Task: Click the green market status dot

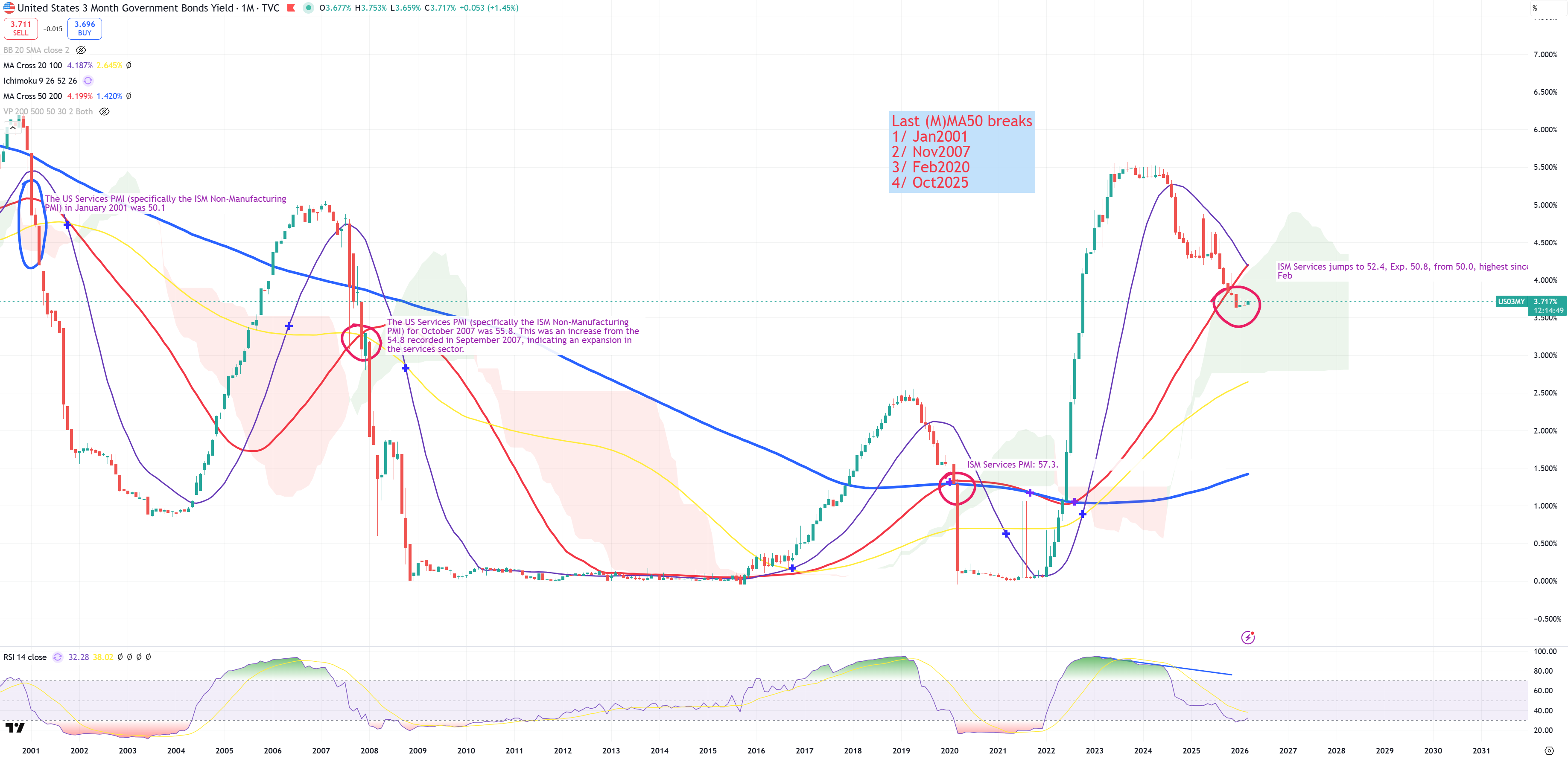Action: 309,8
